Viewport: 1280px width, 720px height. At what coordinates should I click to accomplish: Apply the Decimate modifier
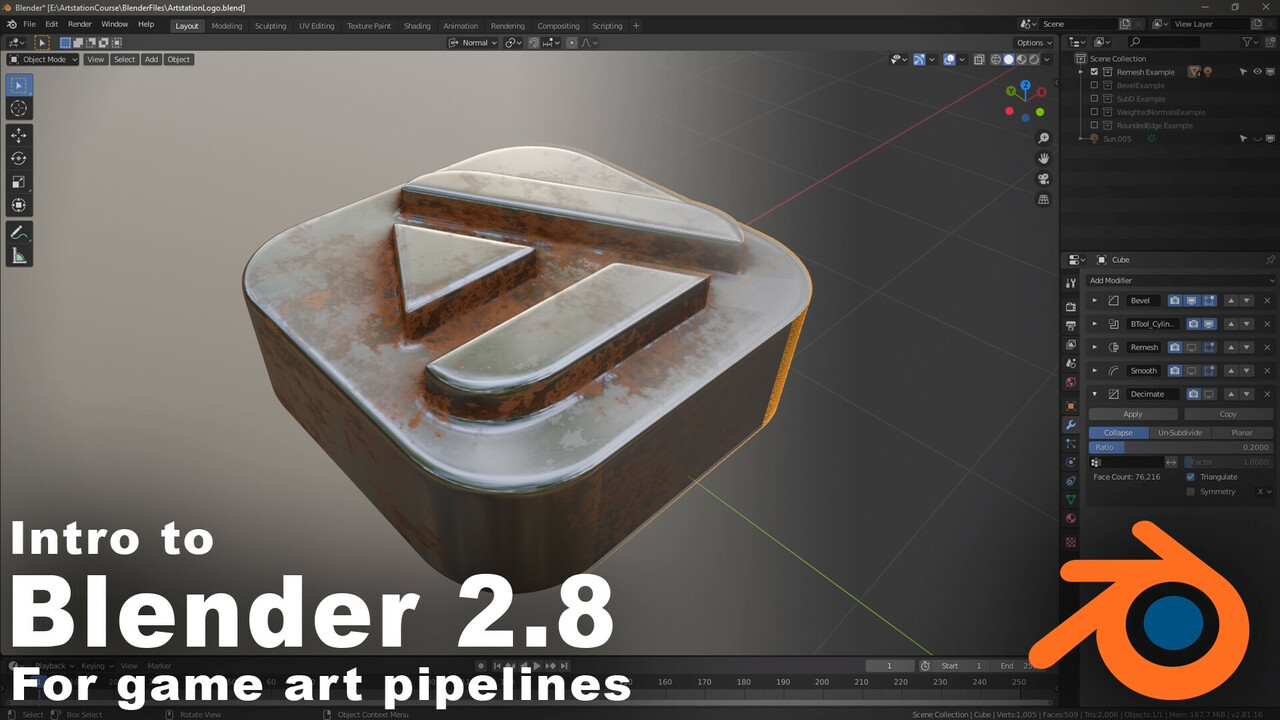click(x=1133, y=414)
